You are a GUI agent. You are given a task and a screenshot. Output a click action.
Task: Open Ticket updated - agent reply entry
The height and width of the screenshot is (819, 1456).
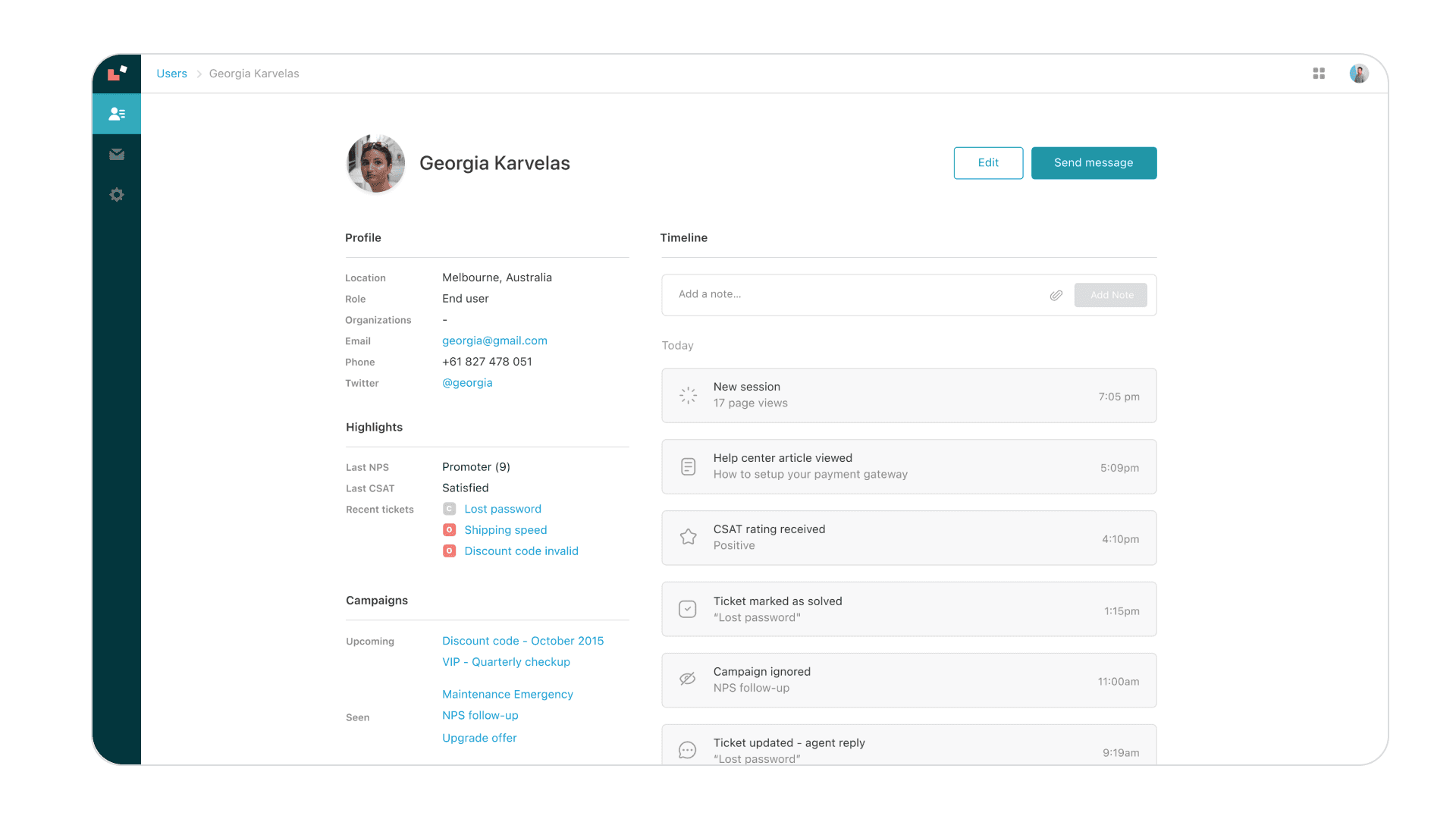click(x=908, y=745)
